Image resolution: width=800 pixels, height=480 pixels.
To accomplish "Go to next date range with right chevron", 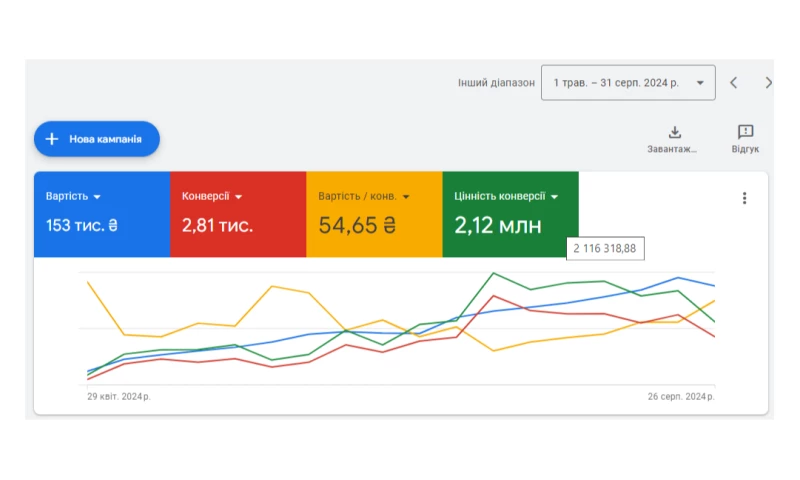I will click(767, 83).
